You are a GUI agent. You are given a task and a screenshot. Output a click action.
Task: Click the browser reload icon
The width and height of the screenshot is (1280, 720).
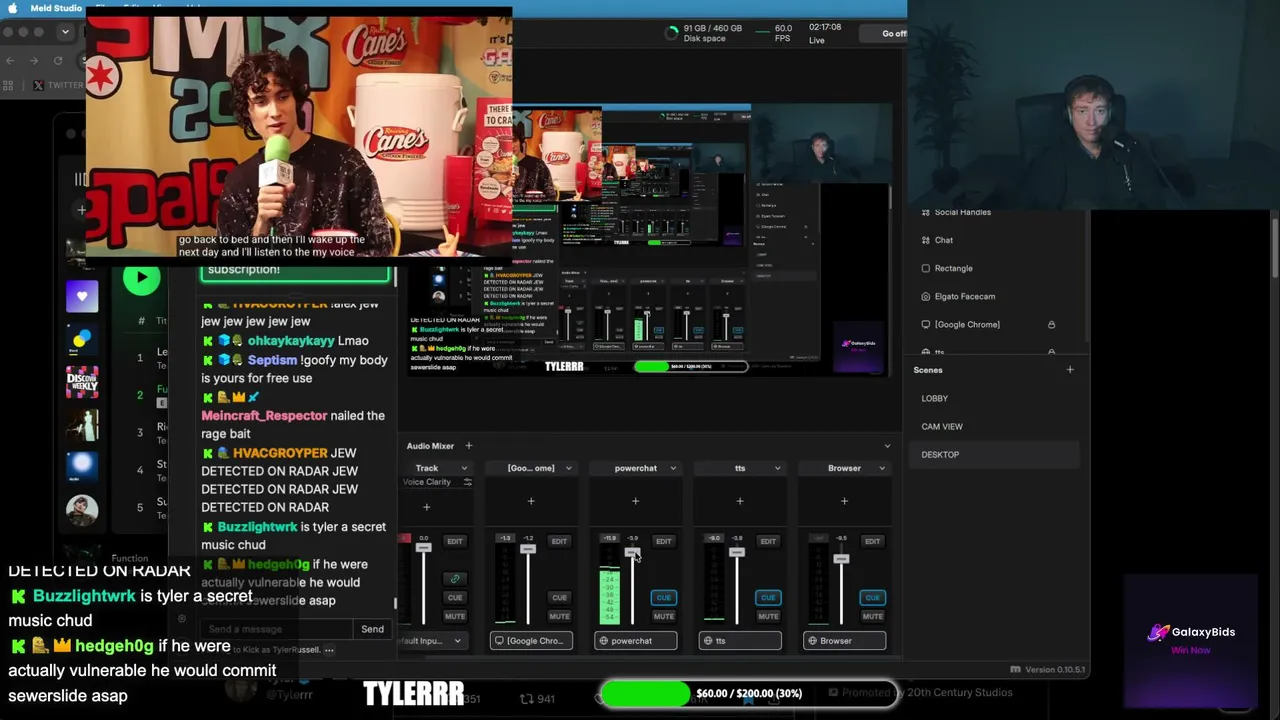(58, 61)
